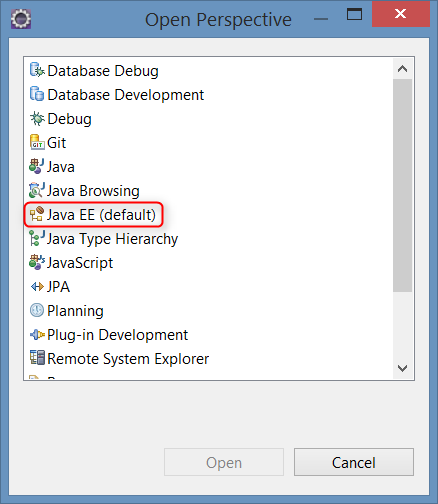Click the scrollbar down arrow

pyautogui.click(x=402, y=368)
